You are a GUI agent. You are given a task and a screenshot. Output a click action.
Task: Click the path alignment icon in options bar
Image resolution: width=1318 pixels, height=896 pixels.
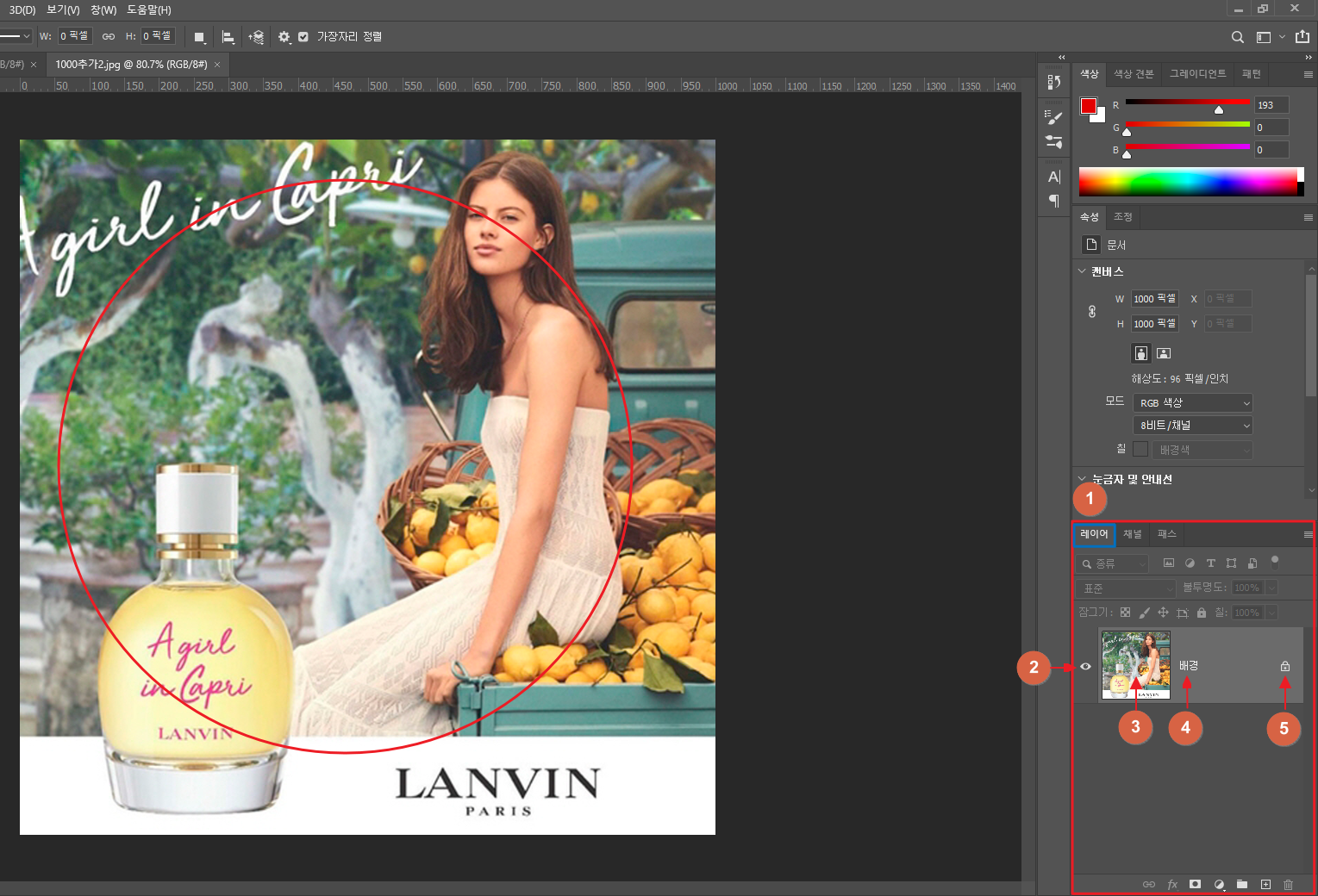(x=228, y=37)
